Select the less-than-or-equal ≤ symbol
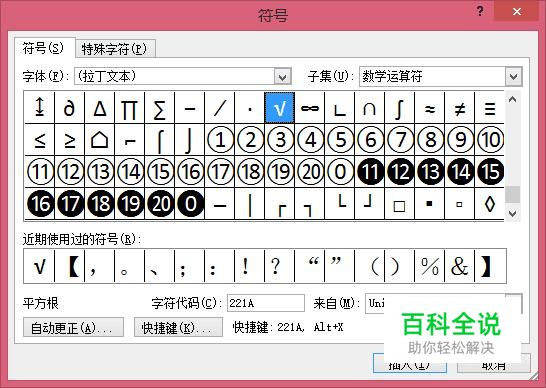This screenshot has height=388, width=546. pos(40,140)
